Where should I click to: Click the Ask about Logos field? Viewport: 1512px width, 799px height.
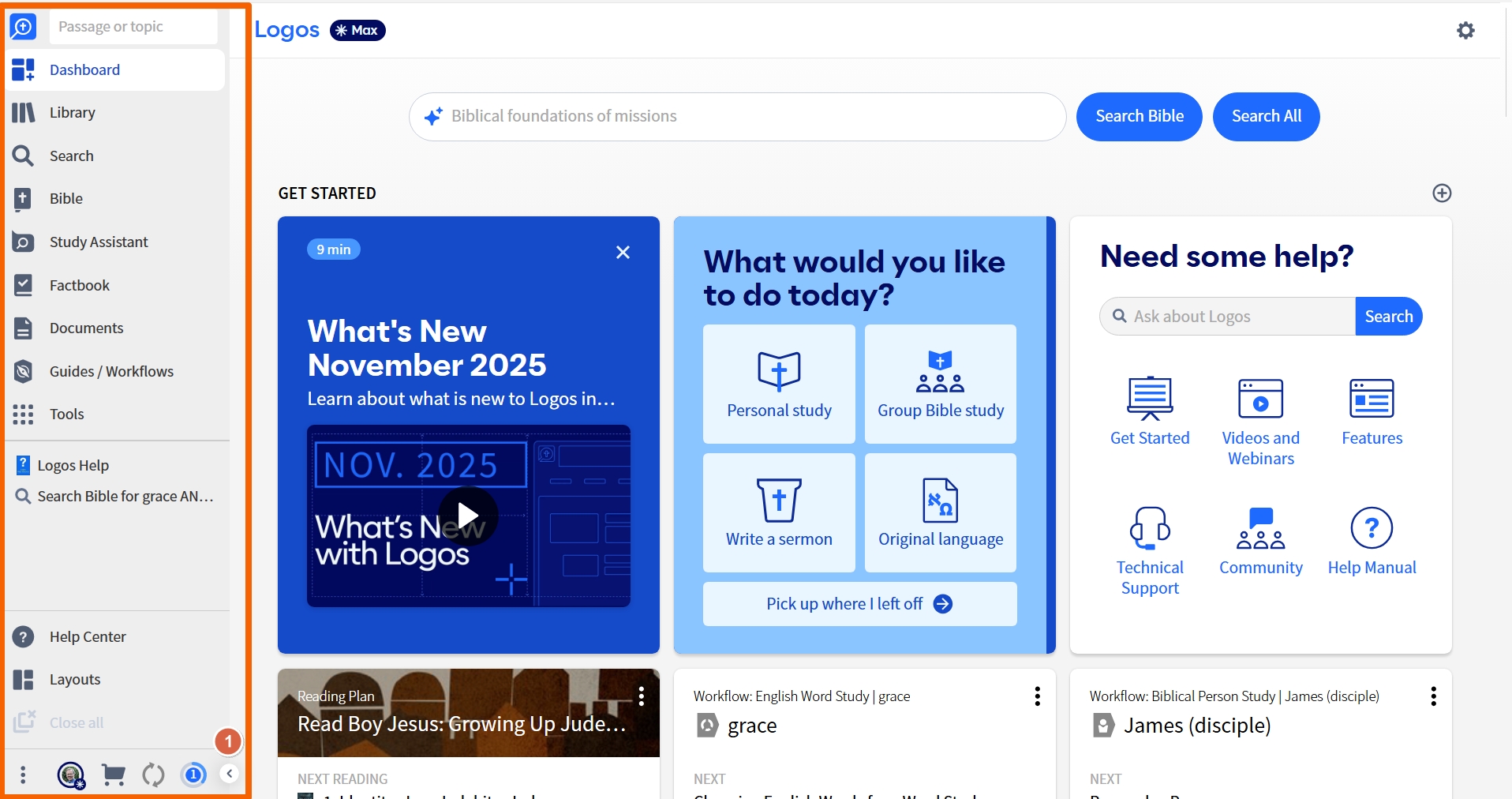click(1228, 317)
